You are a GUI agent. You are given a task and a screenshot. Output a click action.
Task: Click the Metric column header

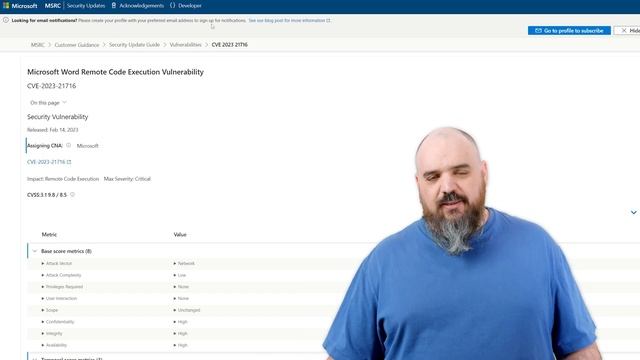pyautogui.click(x=49, y=235)
